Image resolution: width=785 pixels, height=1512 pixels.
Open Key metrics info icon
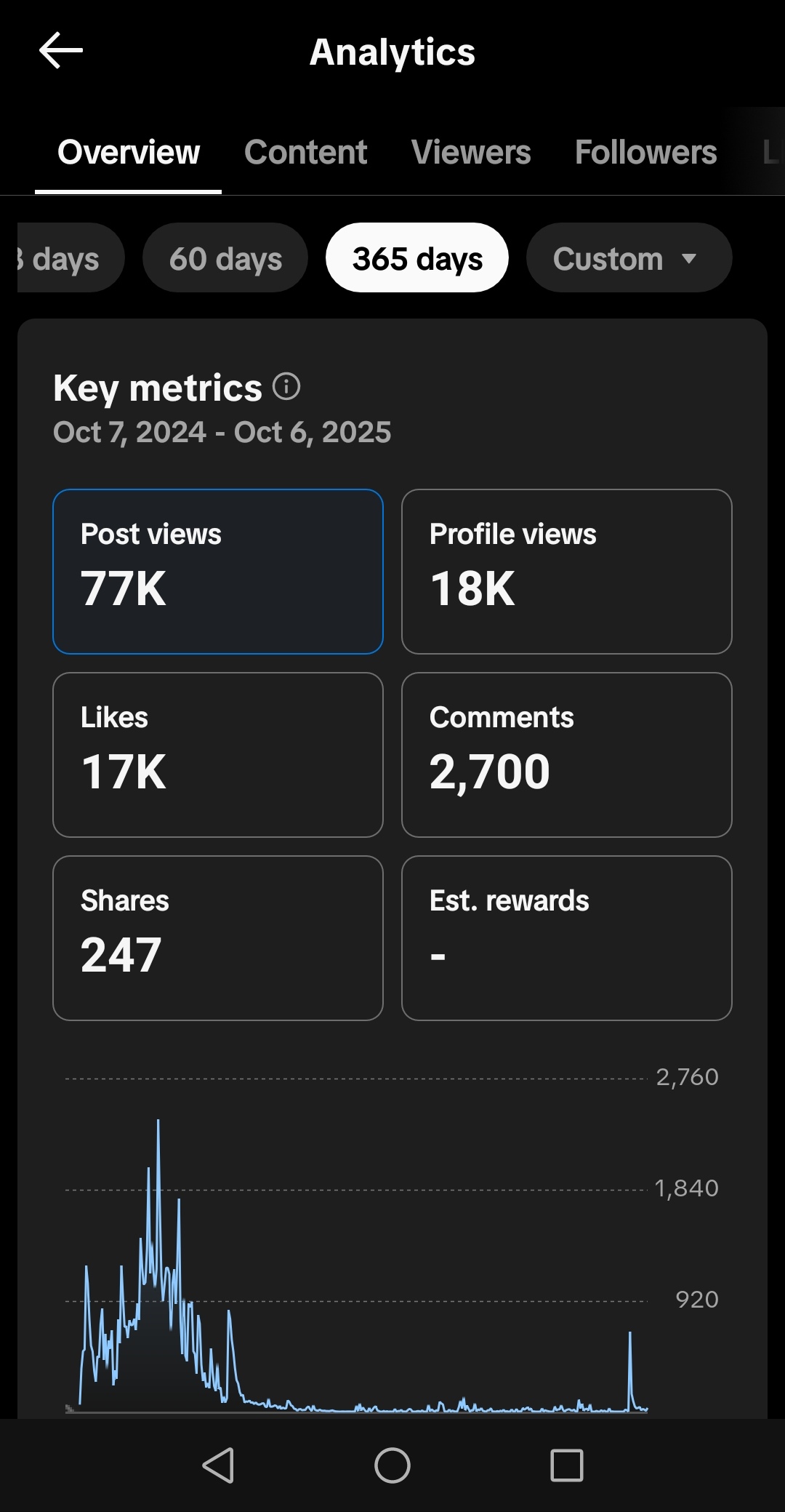286,386
